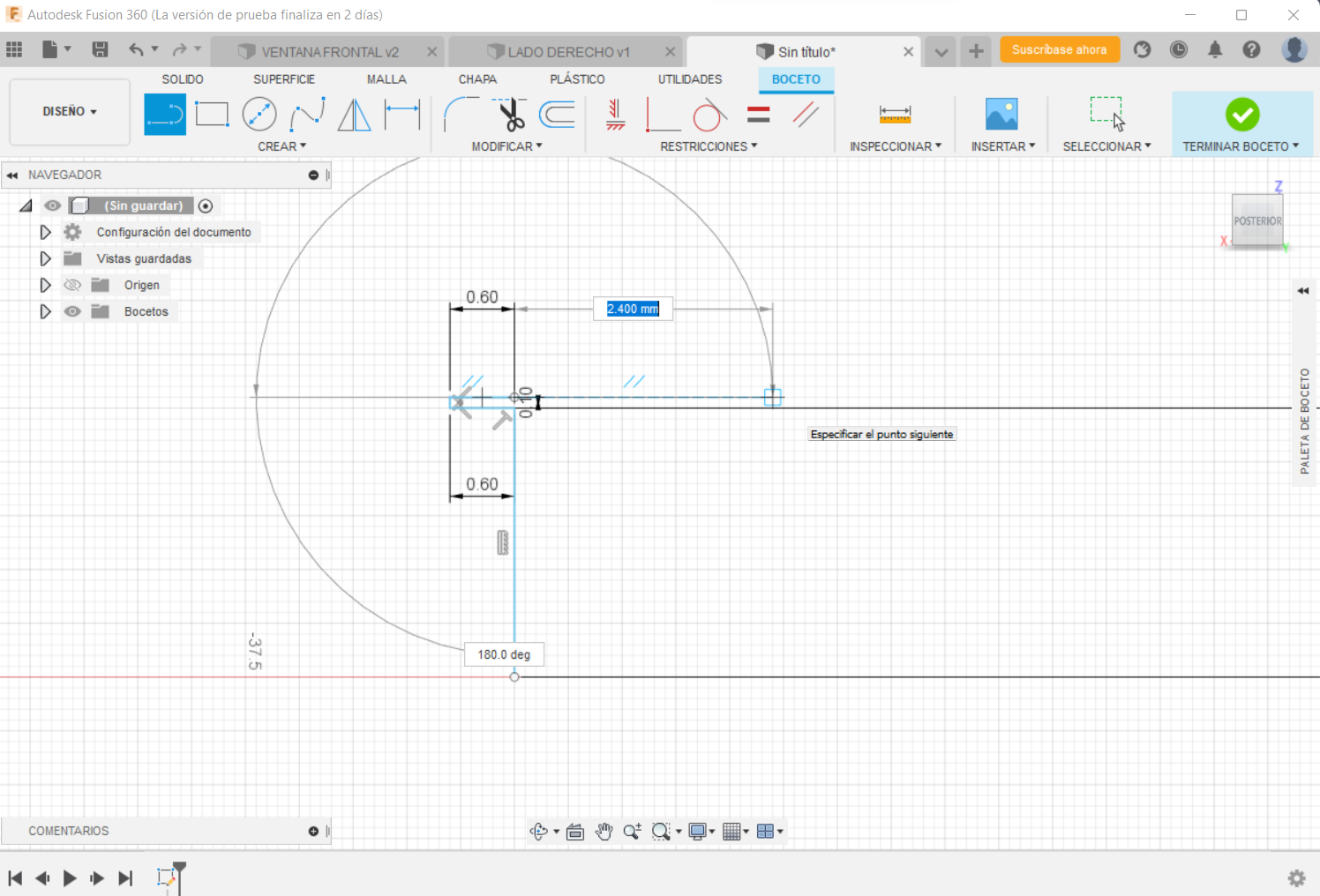Click the window selection icon
This screenshot has height=896, width=1320.
(x=1106, y=115)
